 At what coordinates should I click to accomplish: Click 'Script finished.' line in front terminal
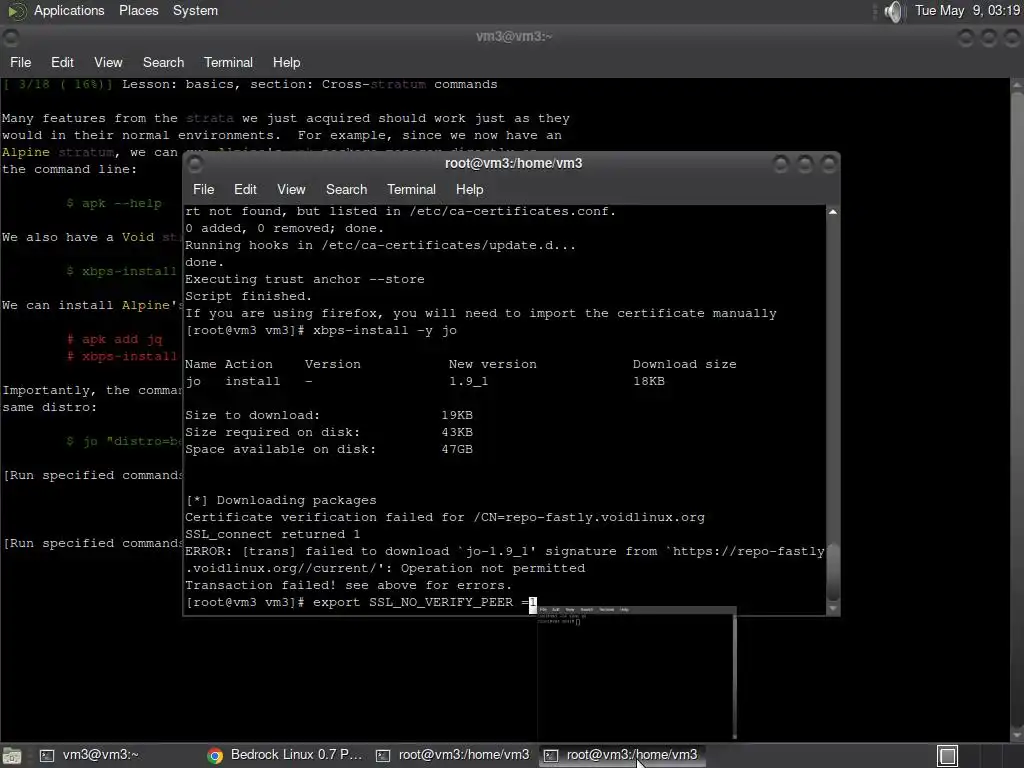point(248,296)
